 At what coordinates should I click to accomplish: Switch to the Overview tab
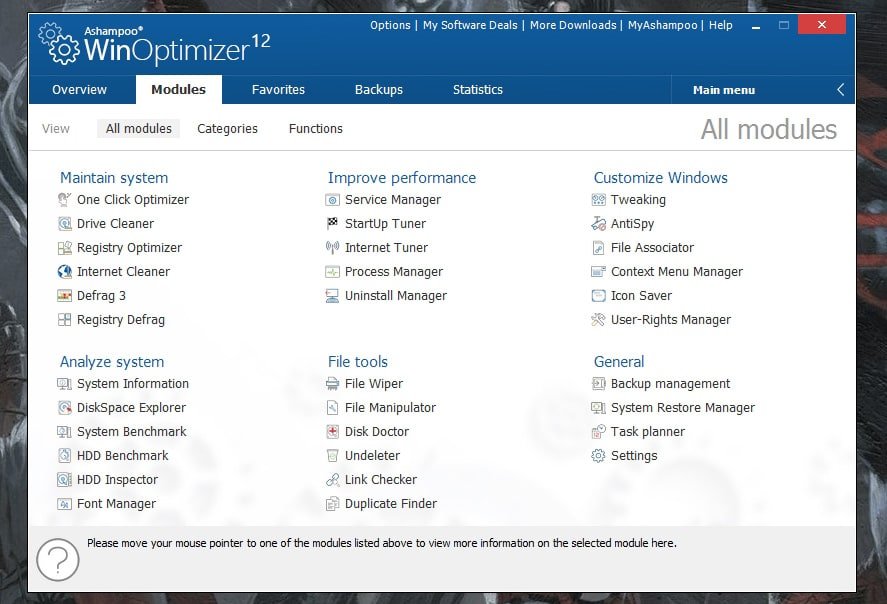(x=80, y=90)
